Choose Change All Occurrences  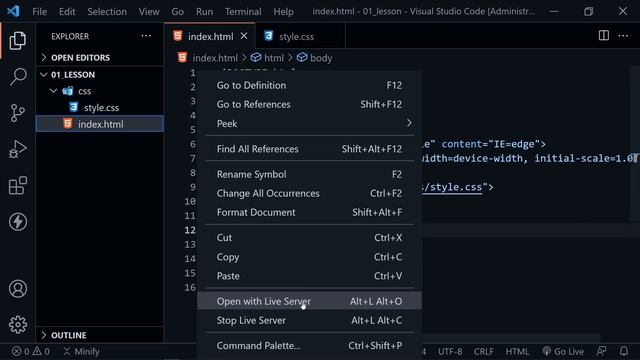coord(309,193)
